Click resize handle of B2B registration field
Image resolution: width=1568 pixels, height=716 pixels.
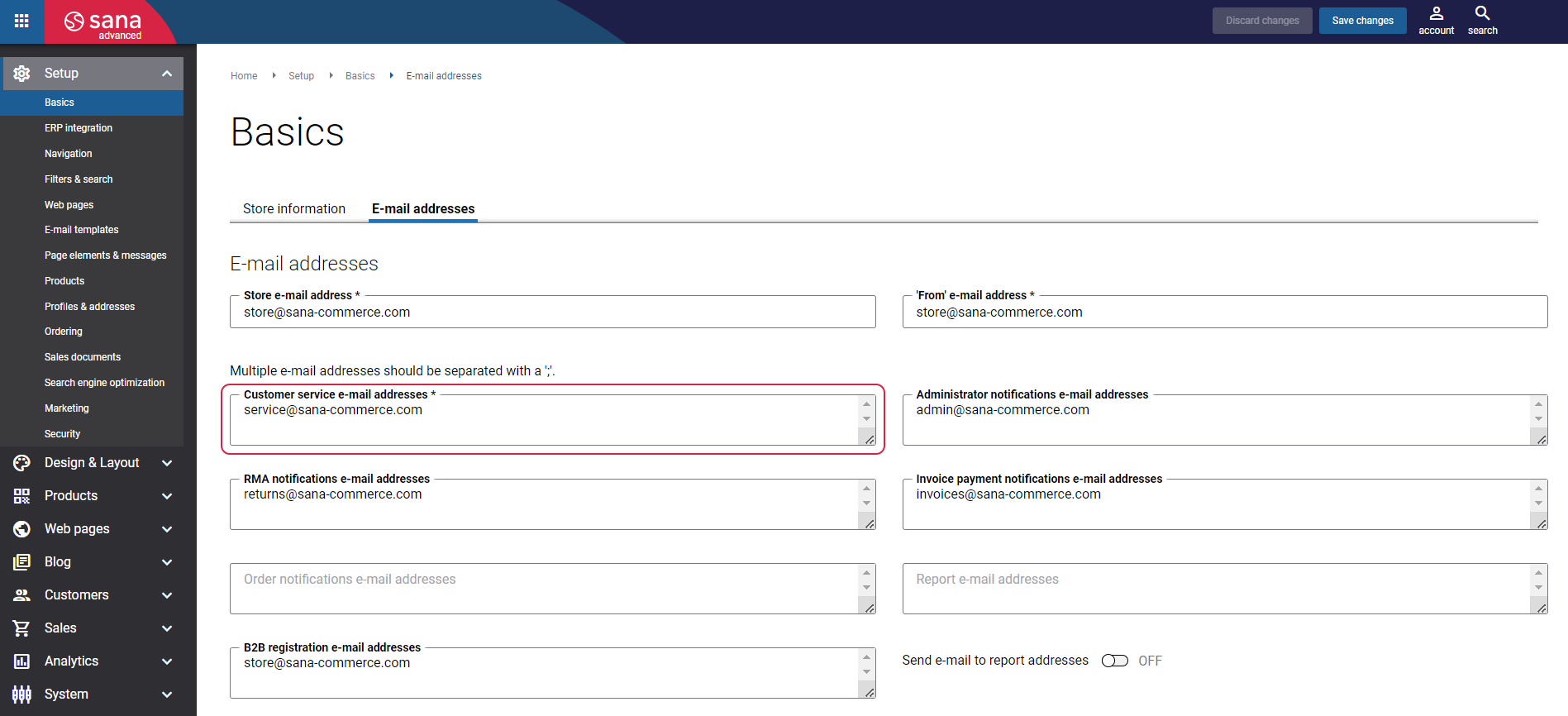click(x=870, y=693)
